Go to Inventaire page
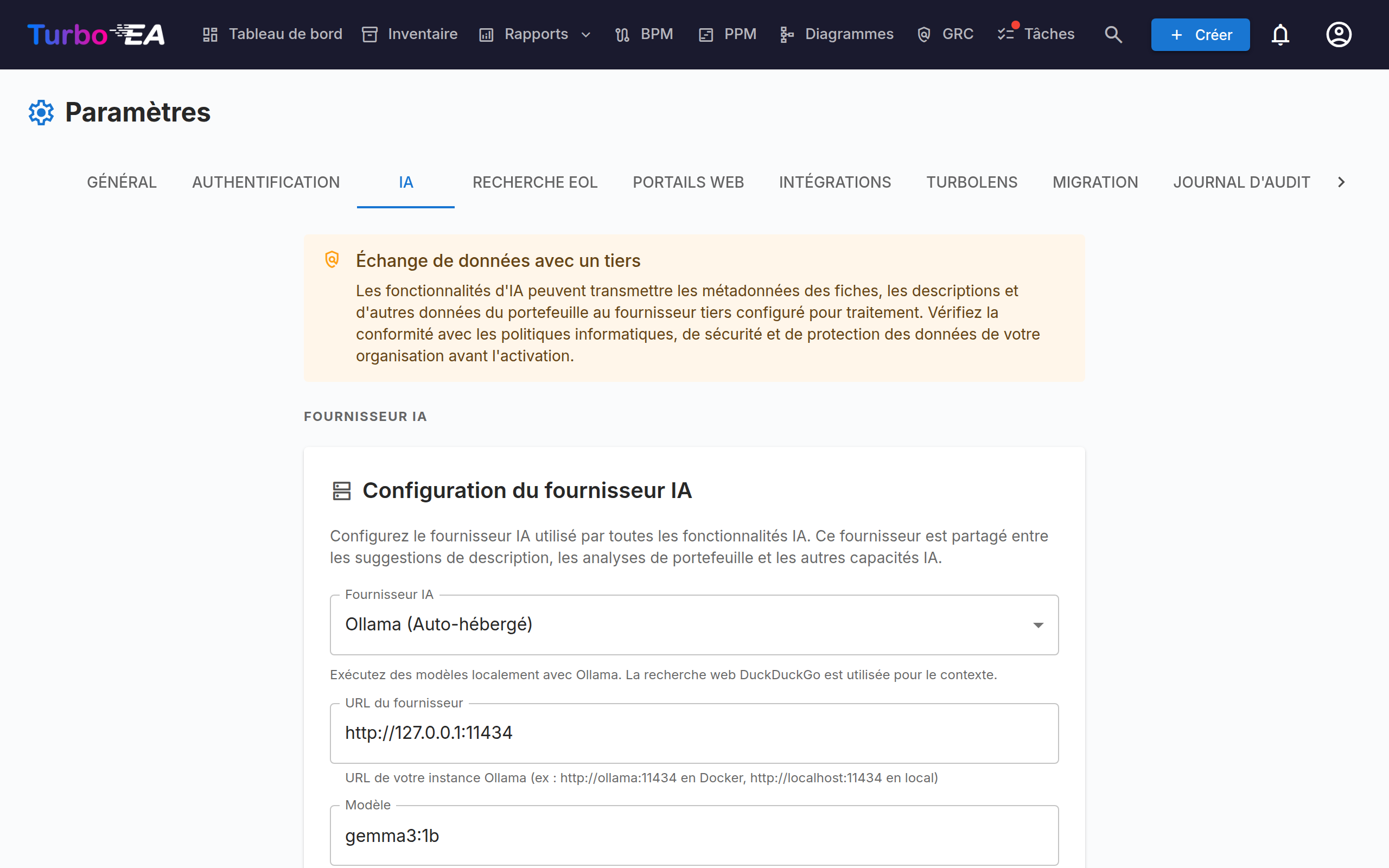Image resolution: width=1389 pixels, height=868 pixels. 410,34
